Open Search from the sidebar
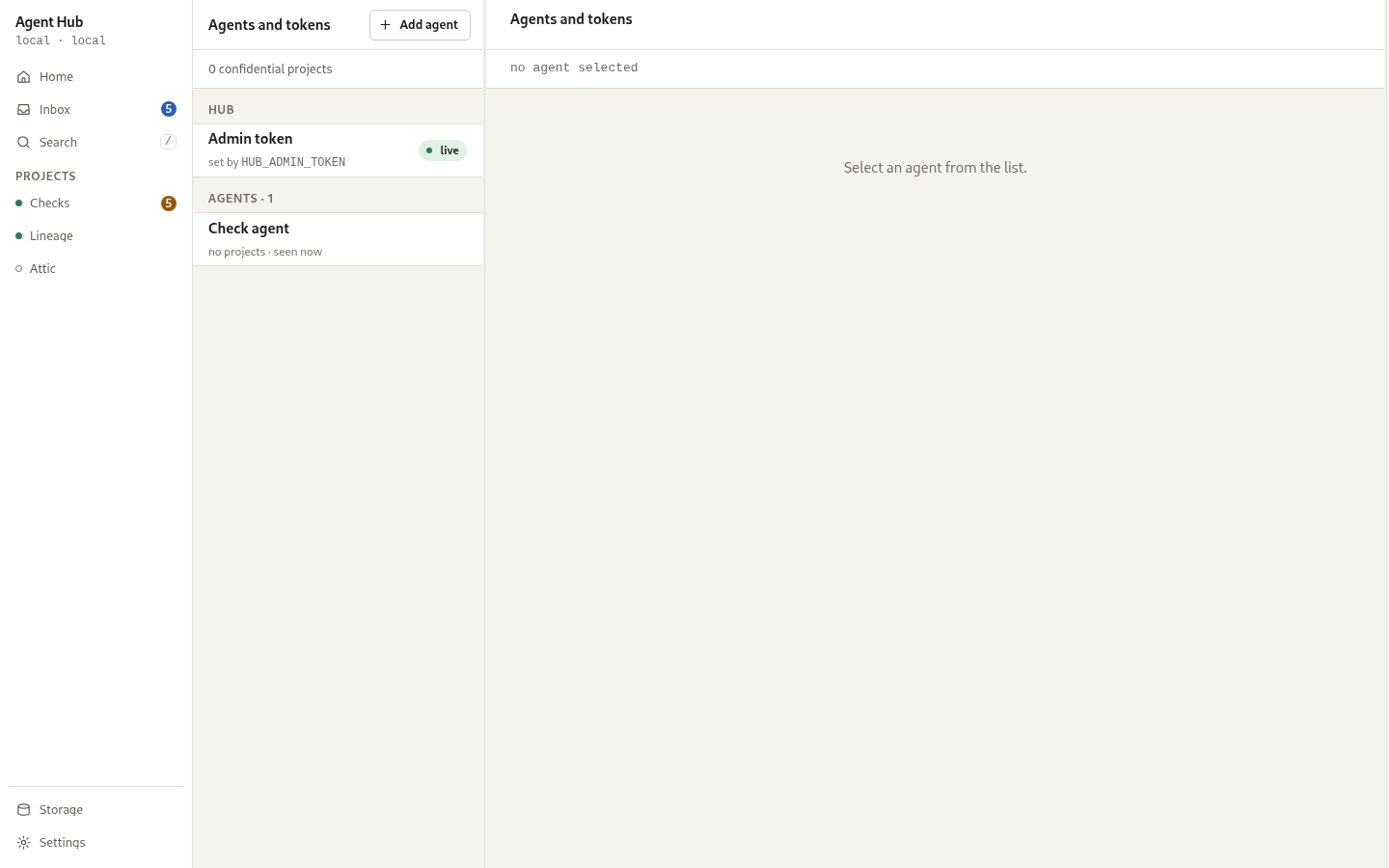This screenshot has width=1389, height=868. tap(96, 143)
